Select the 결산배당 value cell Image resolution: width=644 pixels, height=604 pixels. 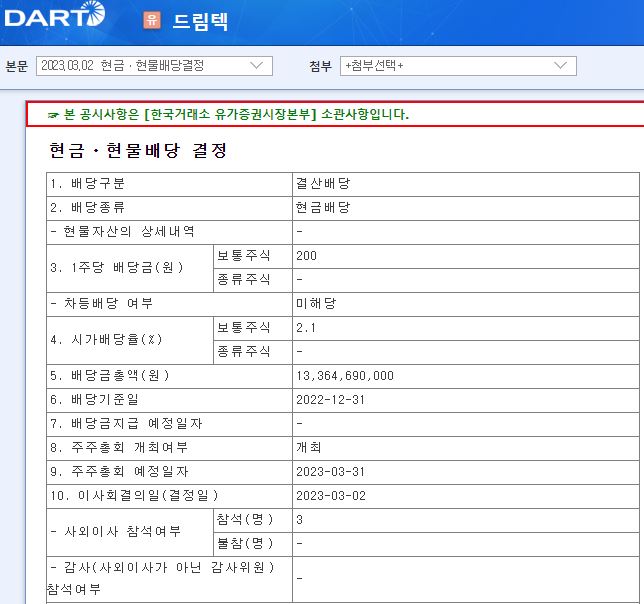click(x=322, y=184)
